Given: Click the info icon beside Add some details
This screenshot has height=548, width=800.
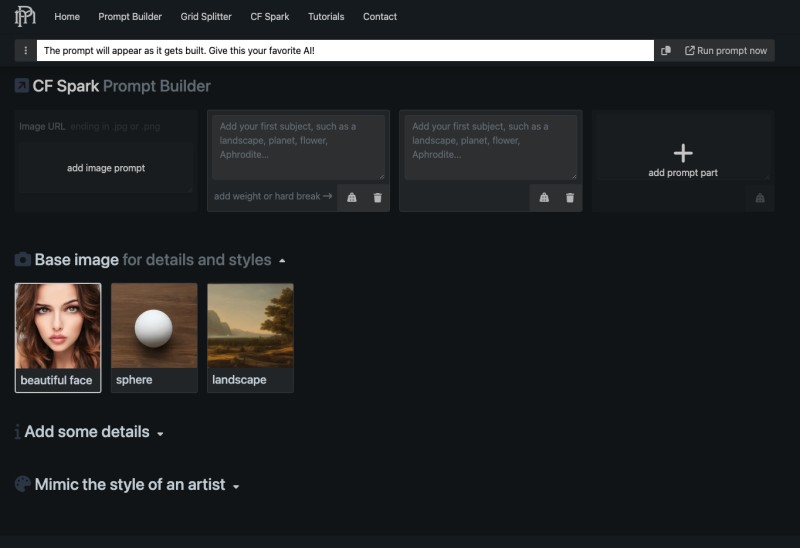Looking at the screenshot, I should click(17, 432).
